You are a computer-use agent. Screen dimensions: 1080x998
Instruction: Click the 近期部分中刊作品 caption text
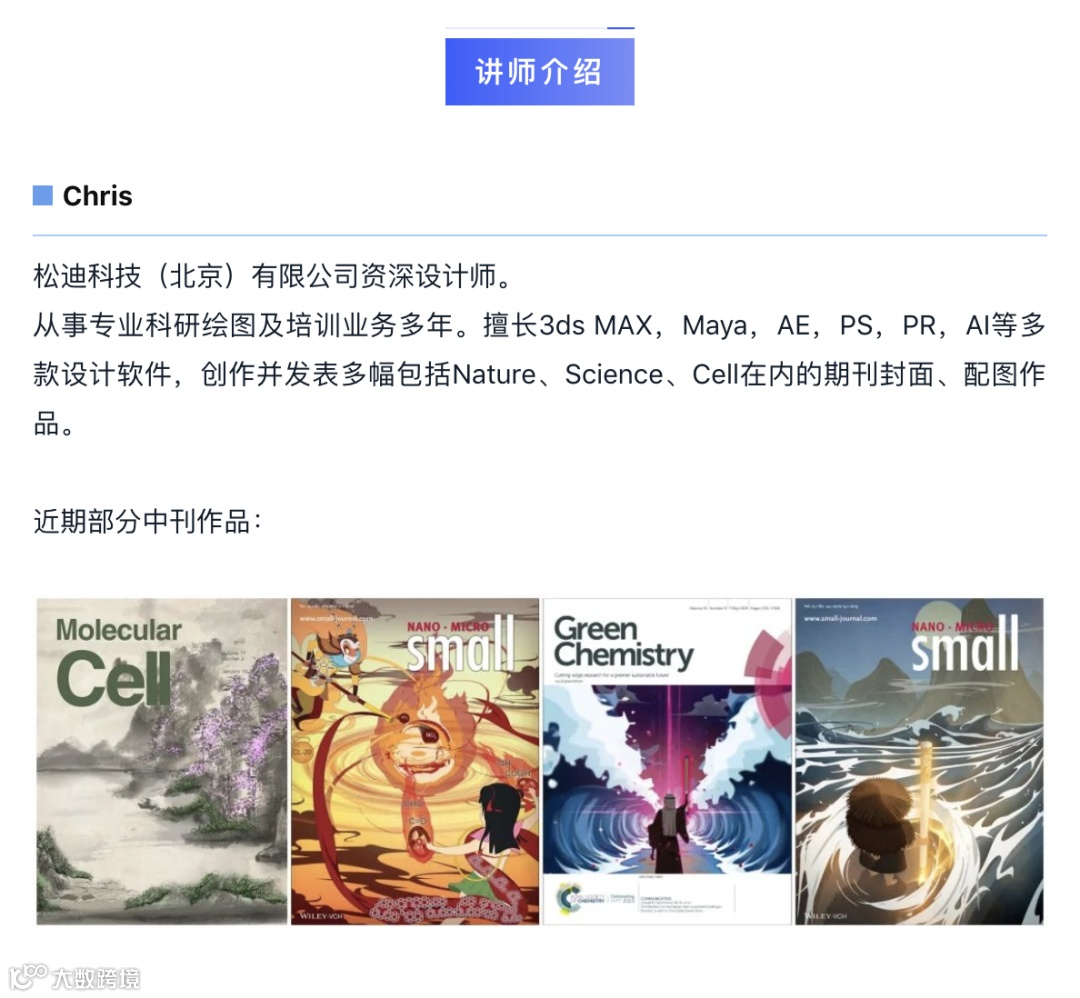click(147, 521)
